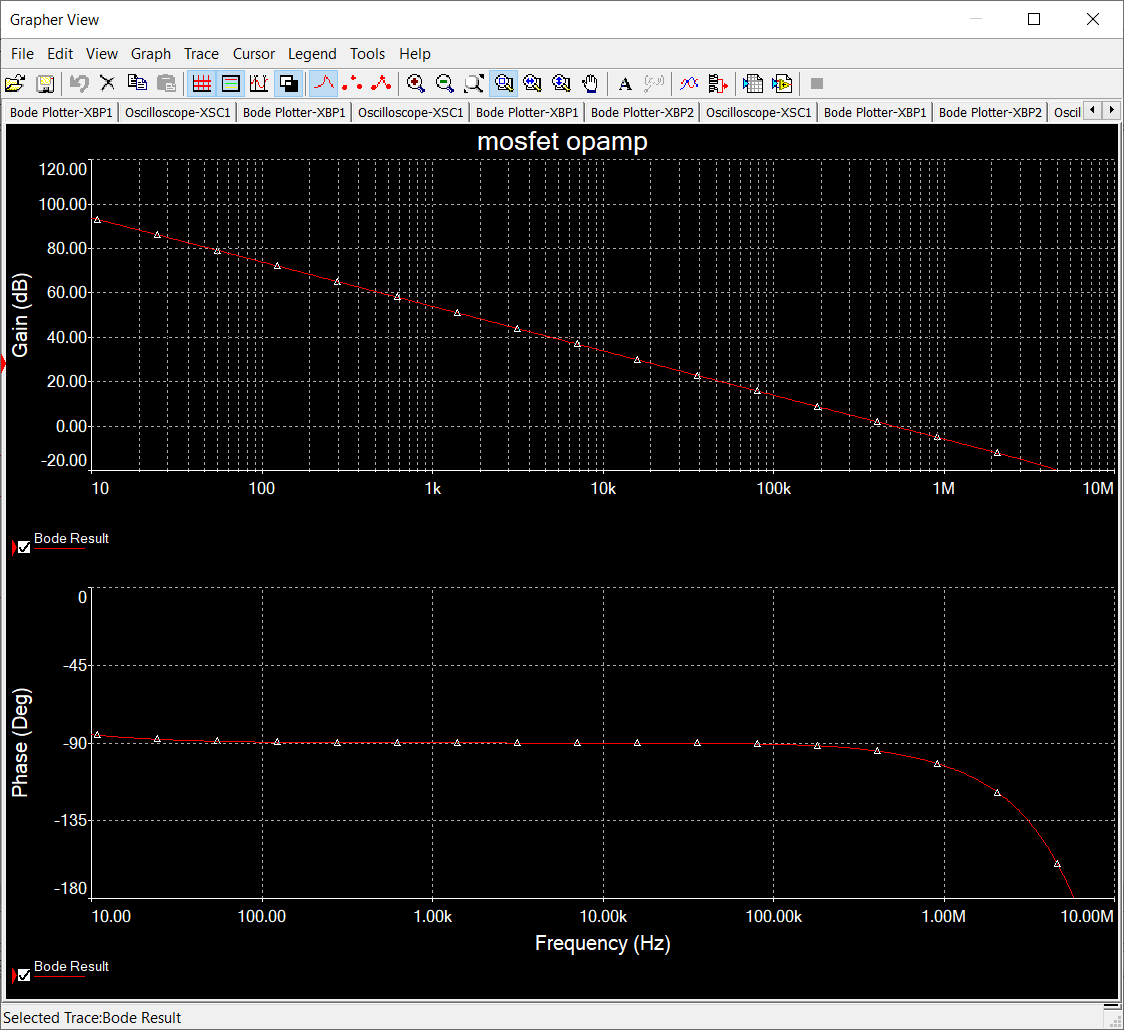Toggle the Show Grid toolbar button
Viewport: 1124px width, 1030px height.
[201, 84]
